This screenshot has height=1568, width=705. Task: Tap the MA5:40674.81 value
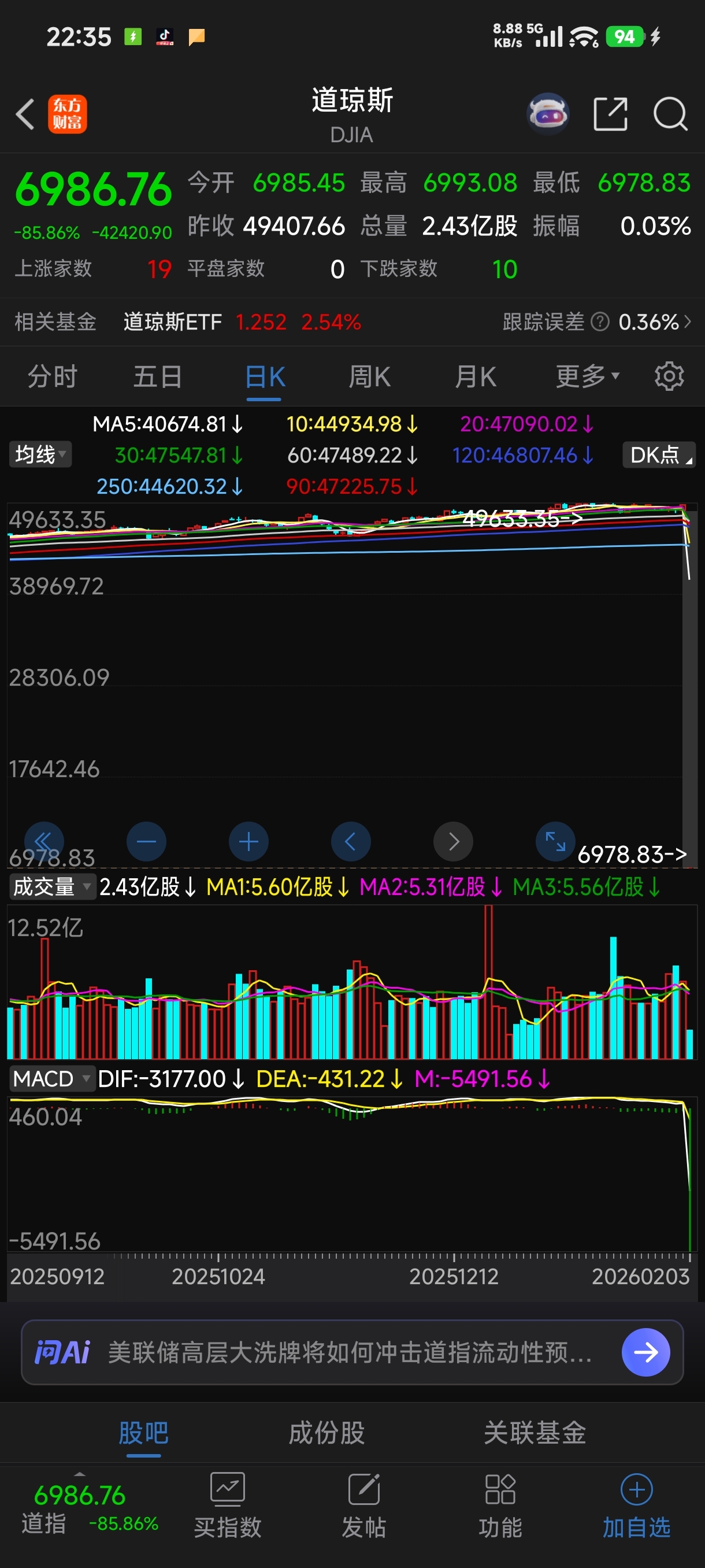click(168, 424)
